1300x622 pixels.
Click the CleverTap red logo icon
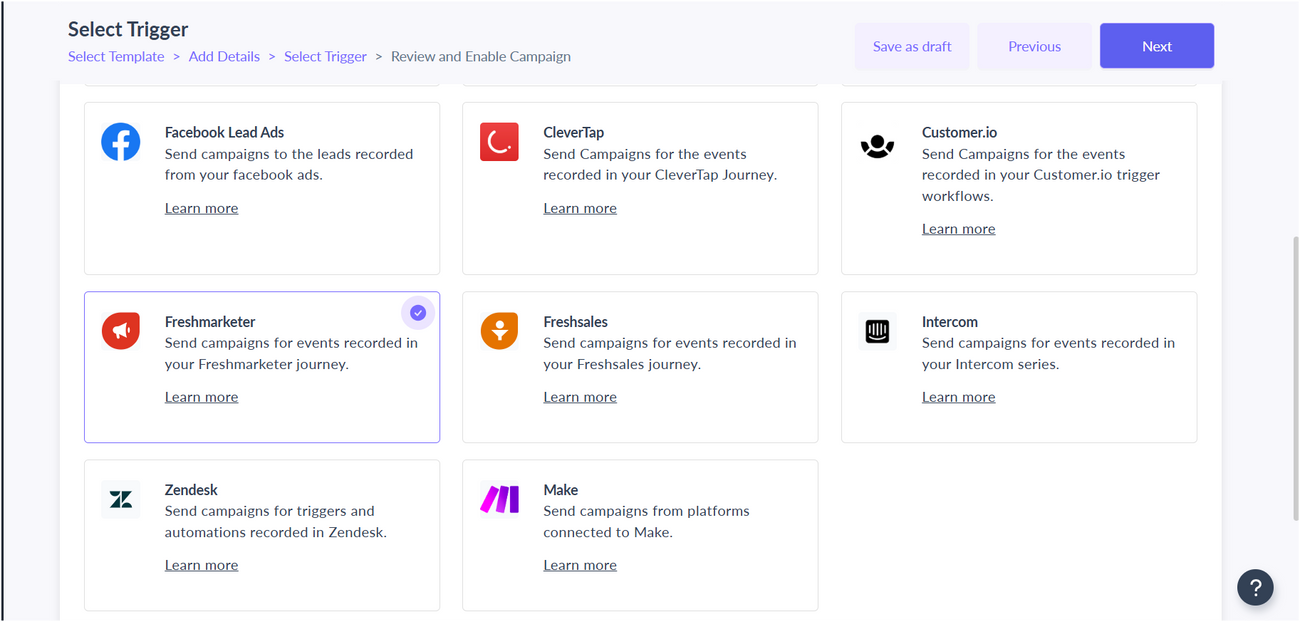pos(499,142)
